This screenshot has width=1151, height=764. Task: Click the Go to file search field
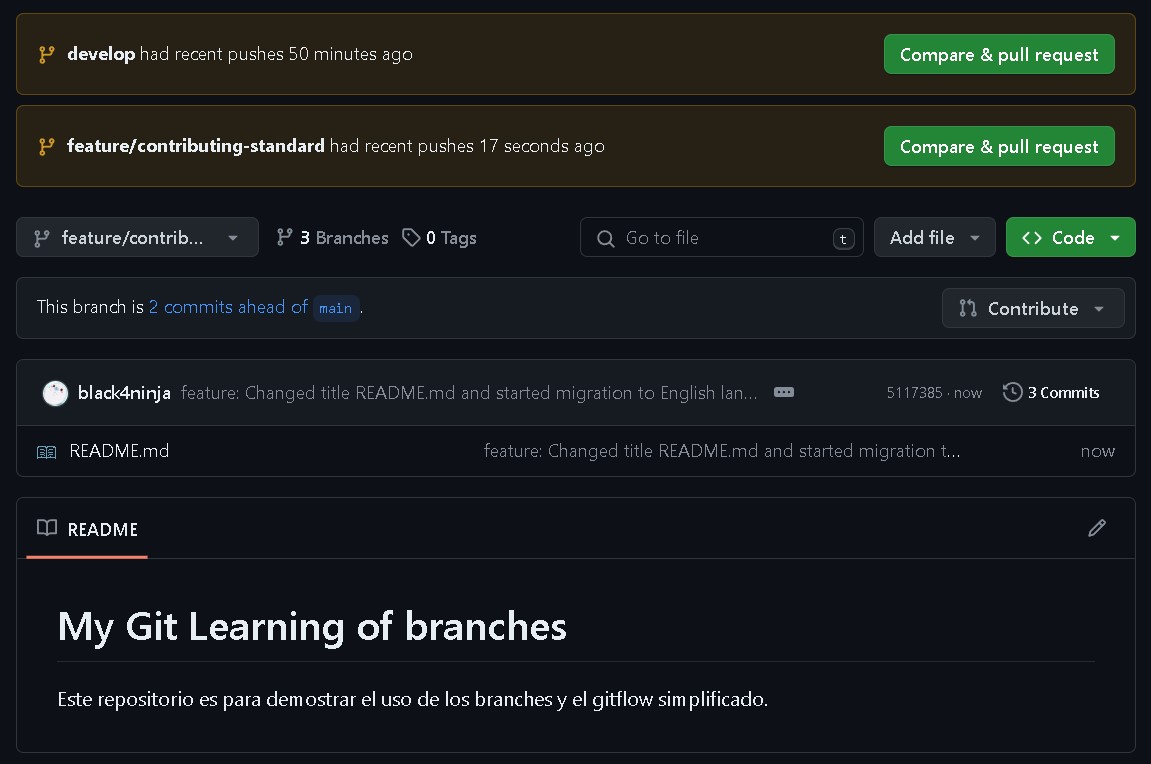720,238
